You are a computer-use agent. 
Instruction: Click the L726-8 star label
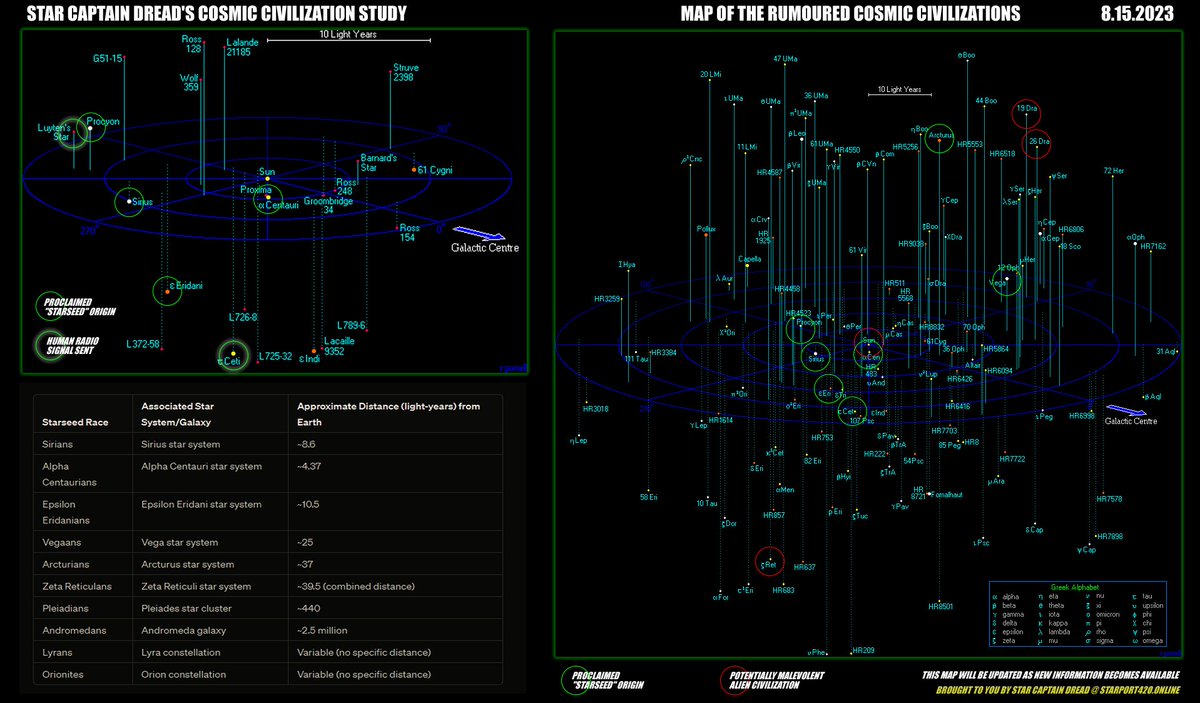pyautogui.click(x=243, y=317)
